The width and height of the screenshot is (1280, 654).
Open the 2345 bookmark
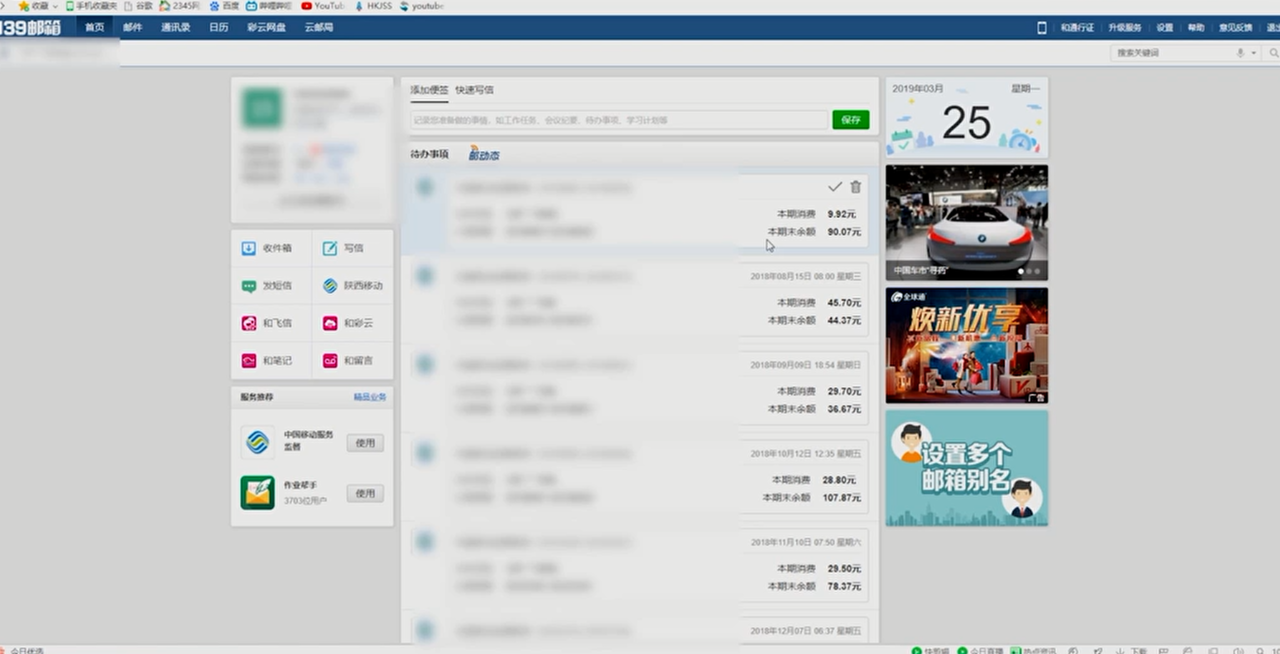coord(180,6)
